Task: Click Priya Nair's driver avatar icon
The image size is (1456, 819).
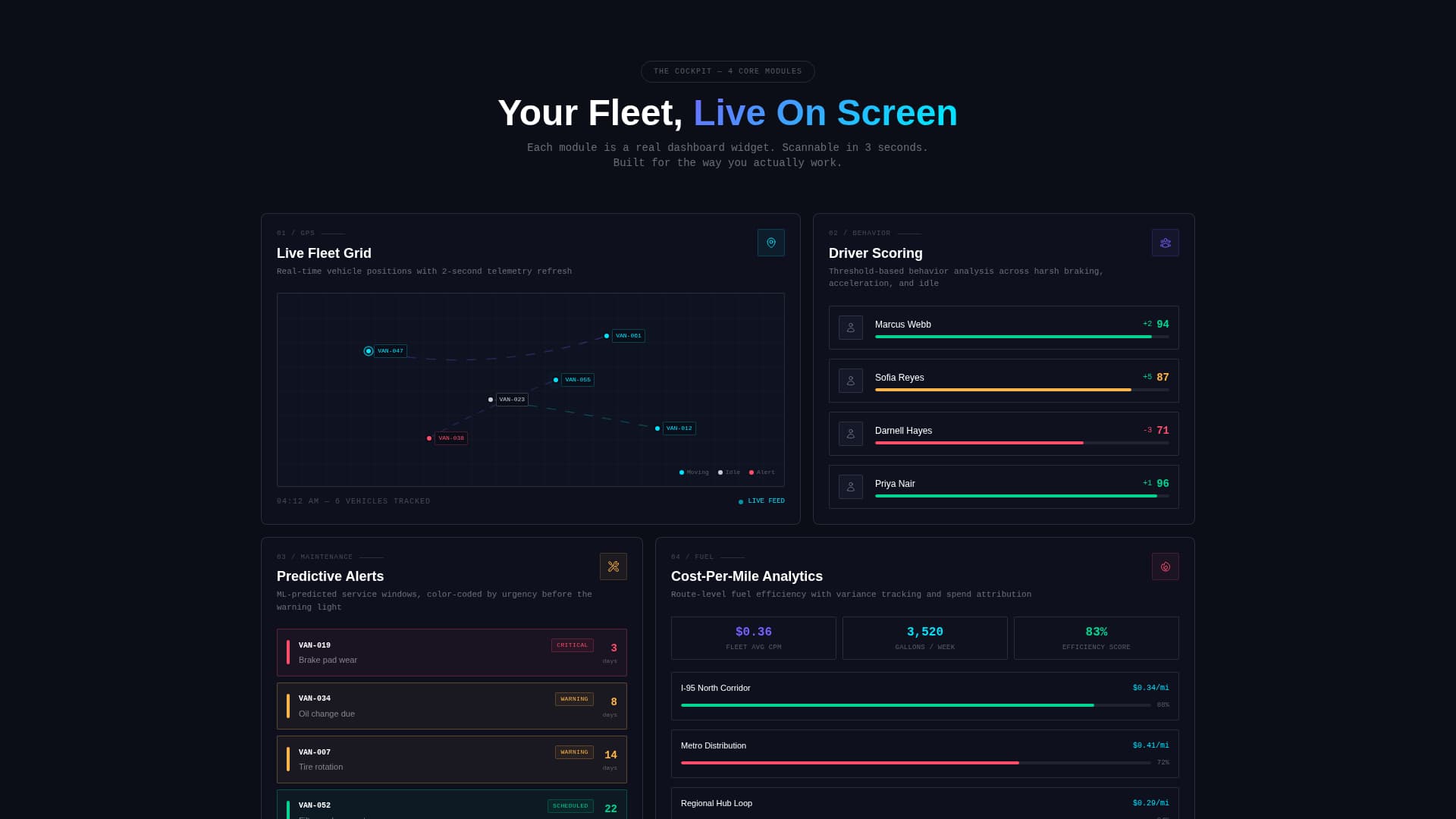Action: tap(850, 486)
